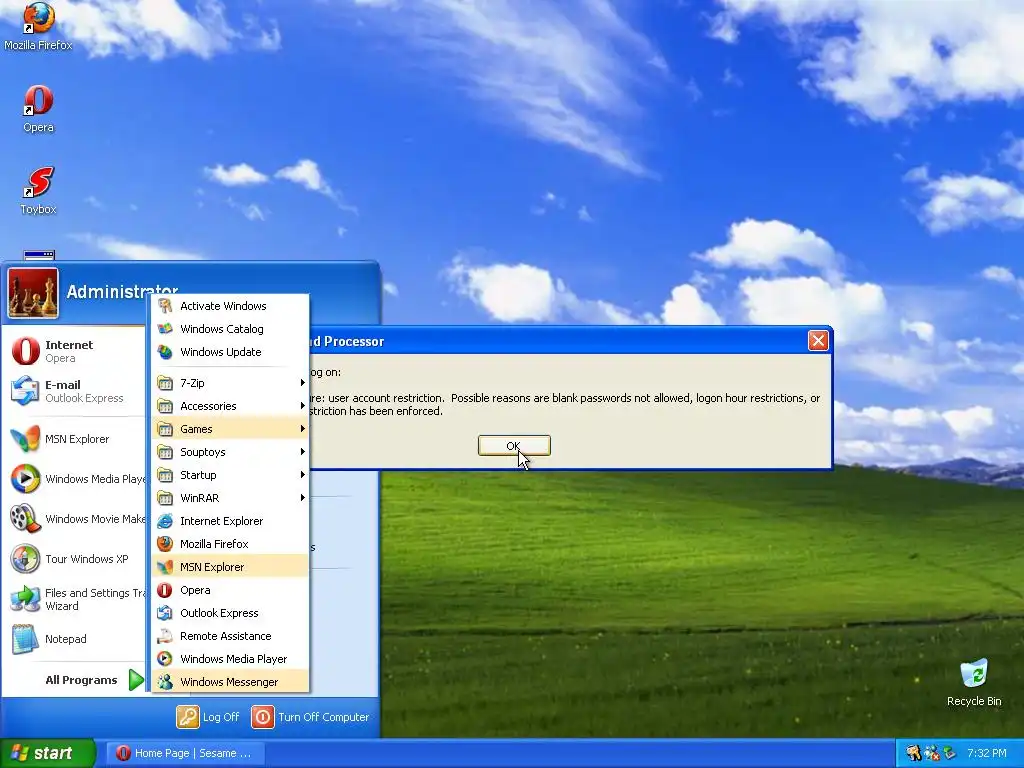The image size is (1024, 768).
Task: Expand the Games submenu arrow
Action: click(302, 428)
